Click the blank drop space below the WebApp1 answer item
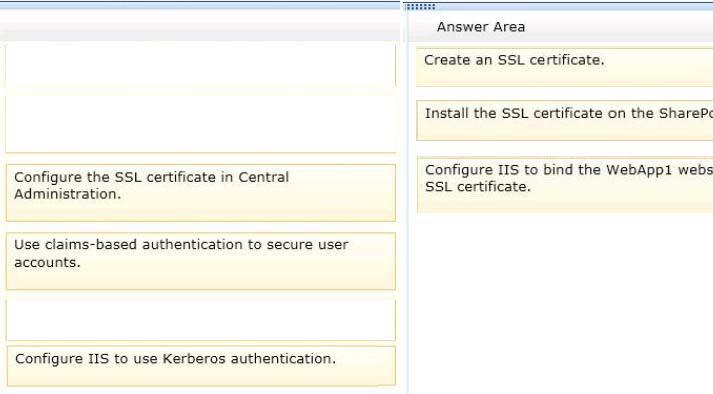713x394 pixels. [x=564, y=303]
